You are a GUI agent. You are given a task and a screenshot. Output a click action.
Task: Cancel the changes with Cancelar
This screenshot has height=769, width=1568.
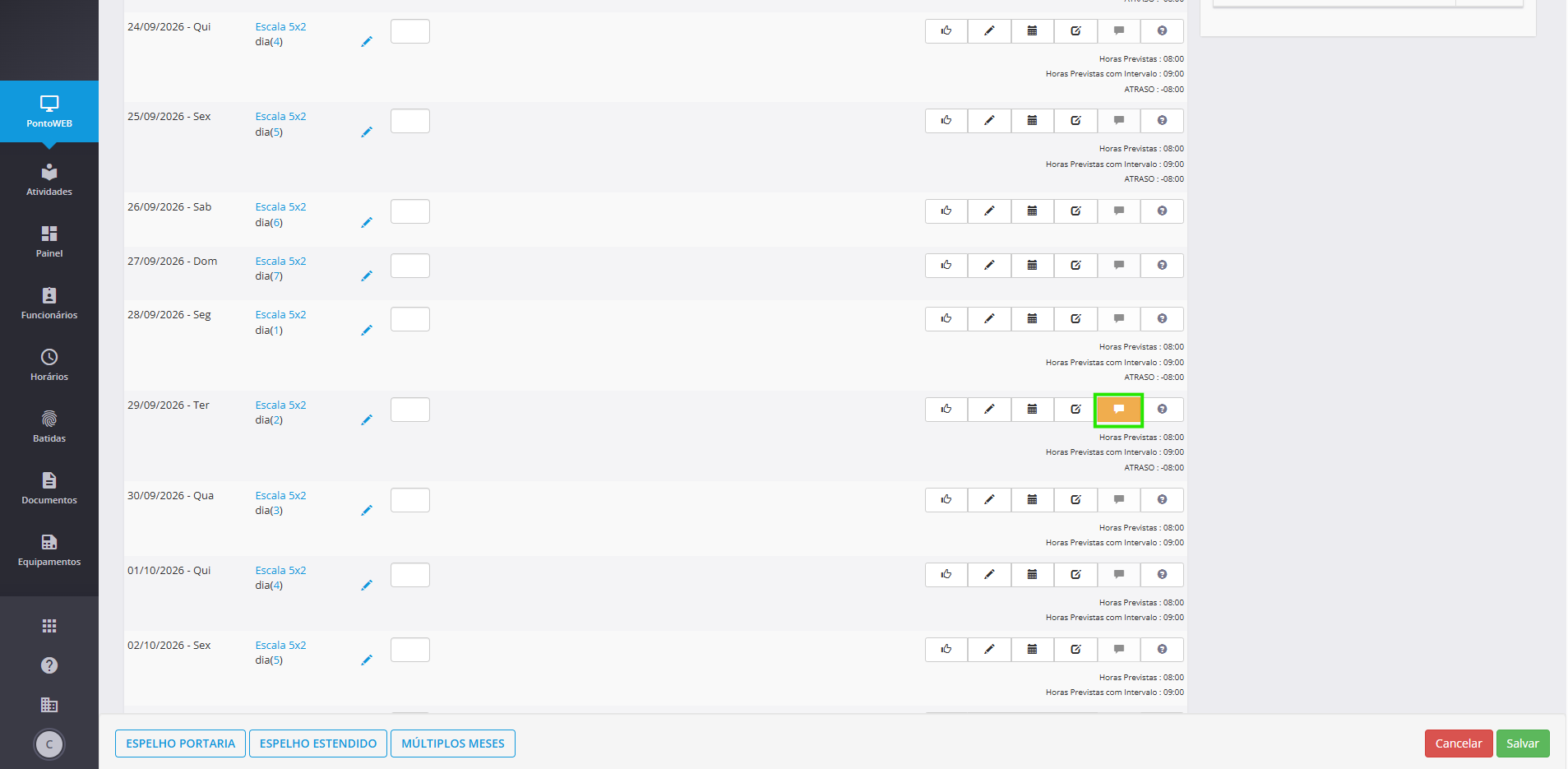pos(1459,744)
